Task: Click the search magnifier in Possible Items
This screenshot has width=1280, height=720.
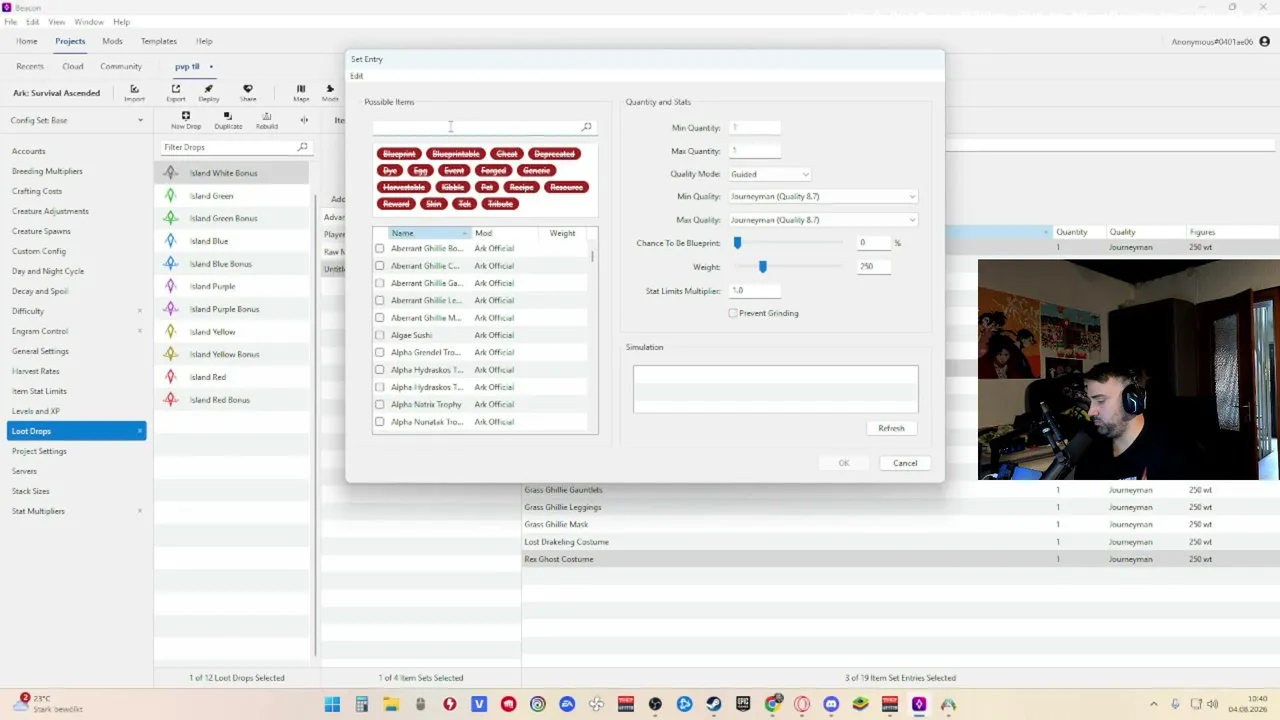Action: click(586, 127)
